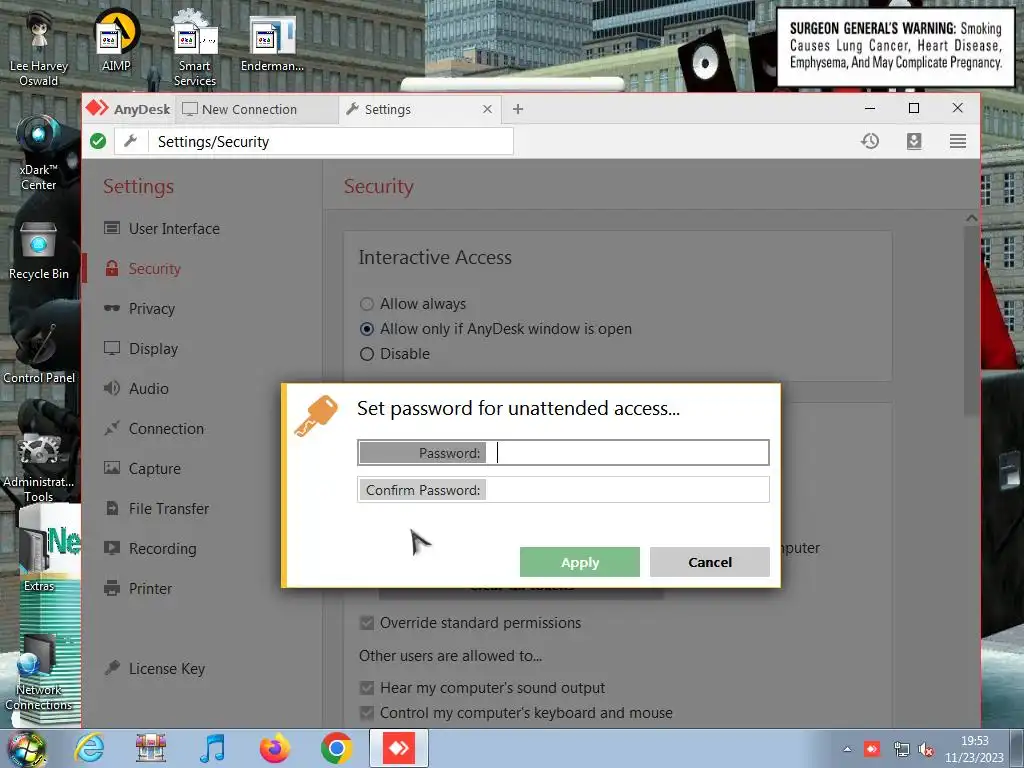
Task: Launch Internet Explorer from the taskbar
Action: 89,748
